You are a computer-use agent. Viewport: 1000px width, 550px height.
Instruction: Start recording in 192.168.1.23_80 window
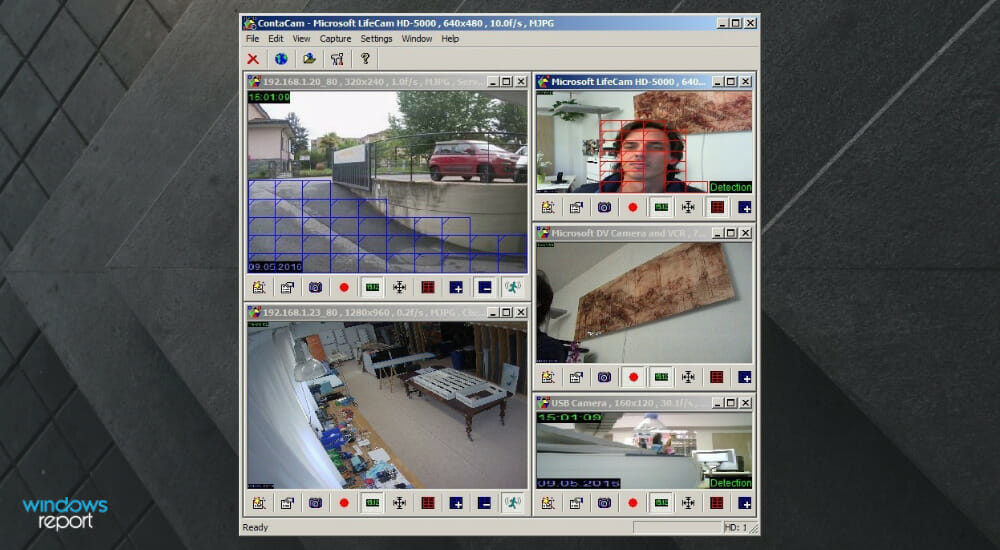click(344, 503)
